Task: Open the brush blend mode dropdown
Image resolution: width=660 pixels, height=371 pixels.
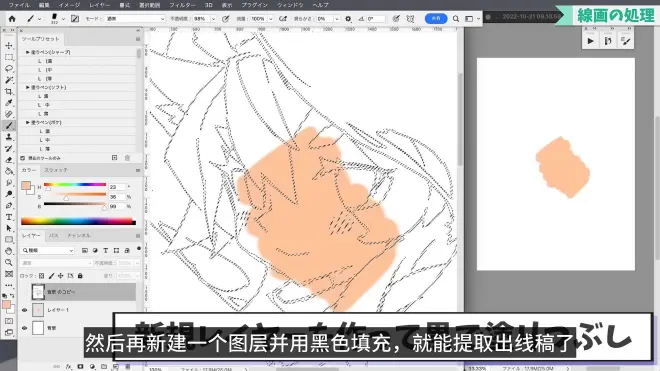Action: coord(135,19)
